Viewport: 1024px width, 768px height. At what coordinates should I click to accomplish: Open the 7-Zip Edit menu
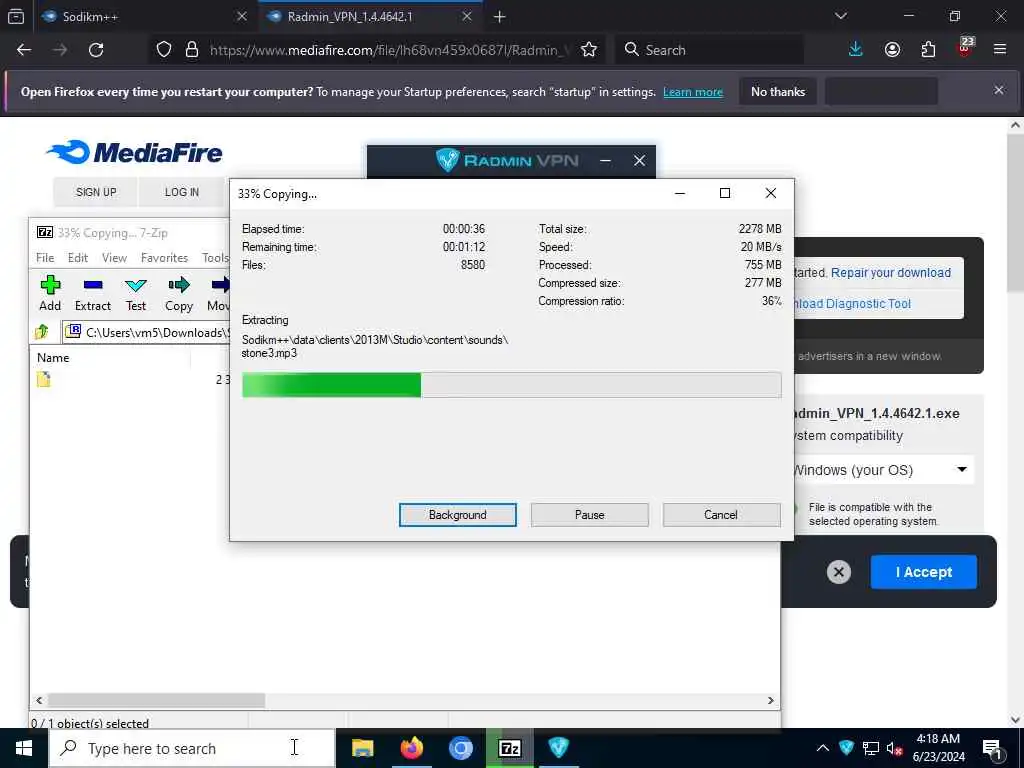pyautogui.click(x=78, y=258)
